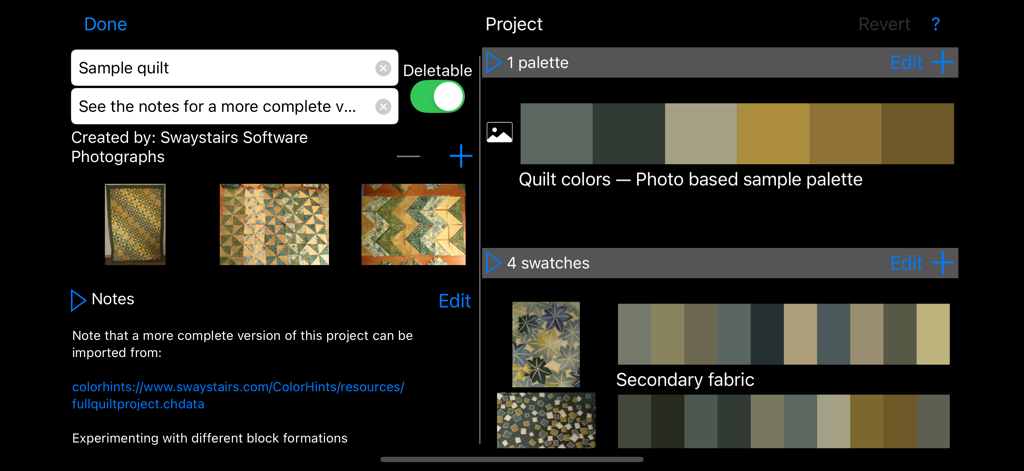Click 'Created by: Swaystairs Software' text
This screenshot has height=471, width=1024.
[189, 138]
